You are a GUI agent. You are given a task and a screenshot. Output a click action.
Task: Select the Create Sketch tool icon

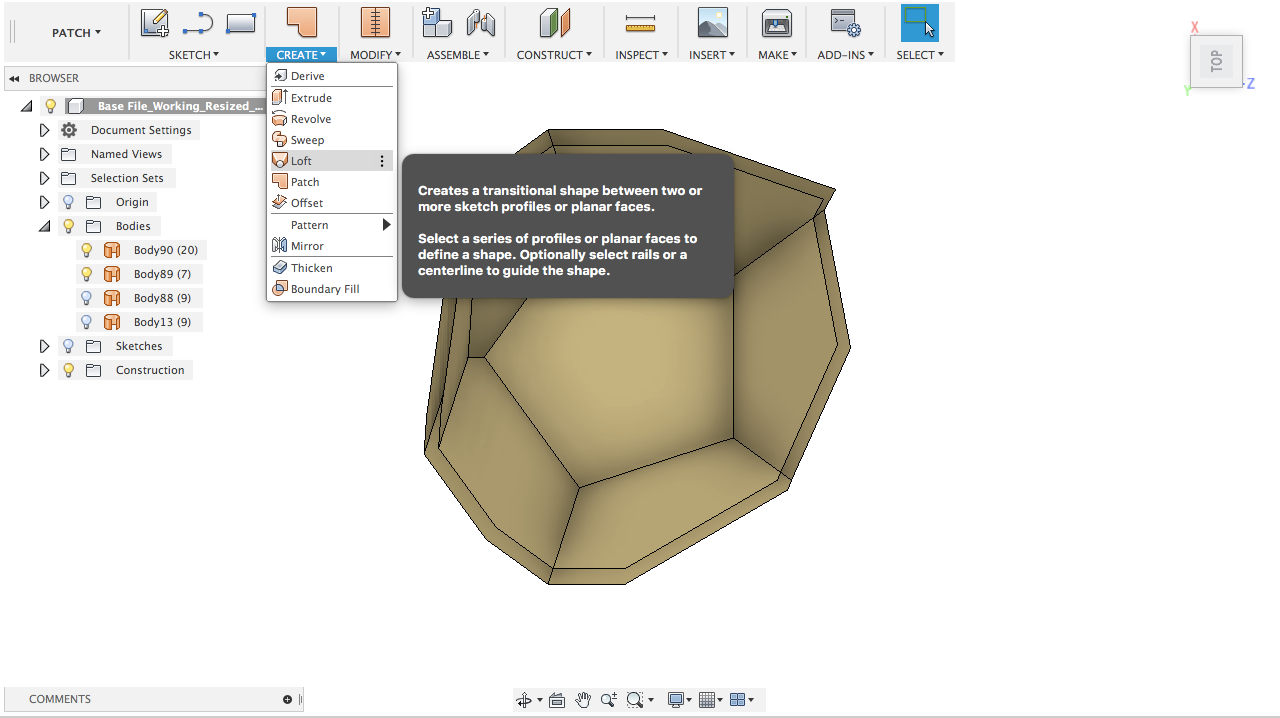[154, 23]
